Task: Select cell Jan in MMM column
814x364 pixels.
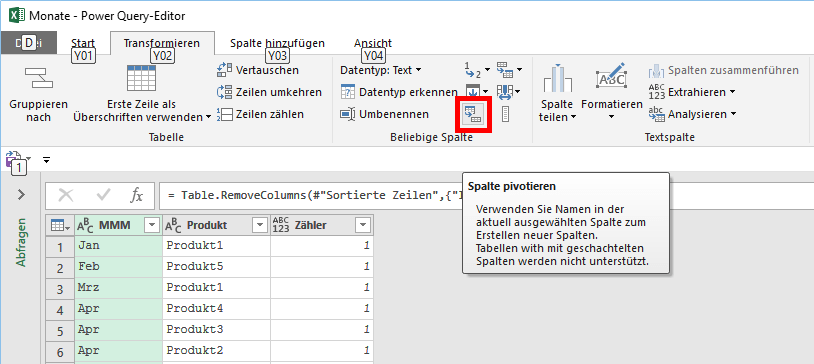Action: coord(118,246)
